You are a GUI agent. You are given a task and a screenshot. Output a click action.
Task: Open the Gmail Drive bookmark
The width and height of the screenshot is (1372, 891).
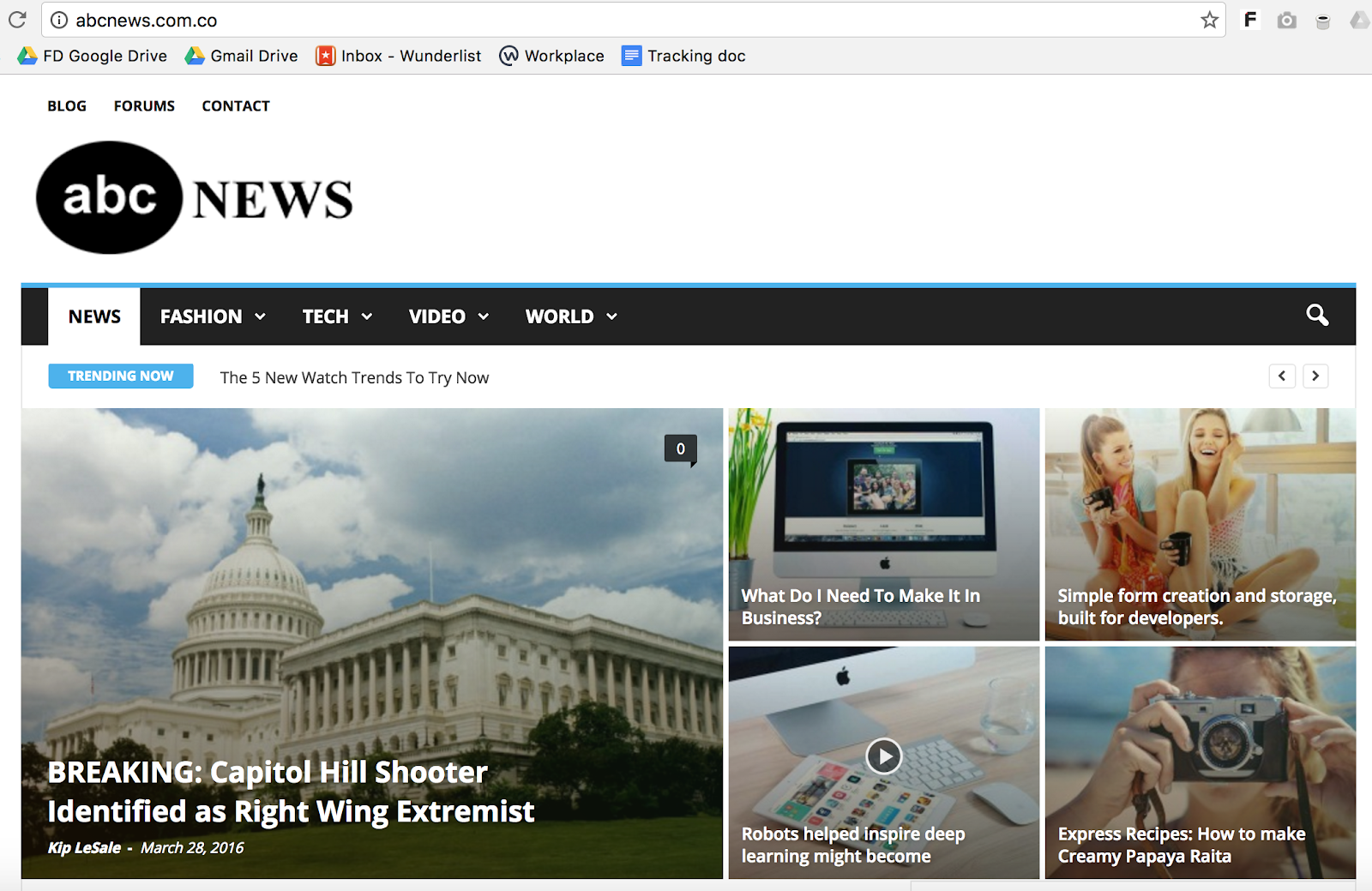pos(242,56)
